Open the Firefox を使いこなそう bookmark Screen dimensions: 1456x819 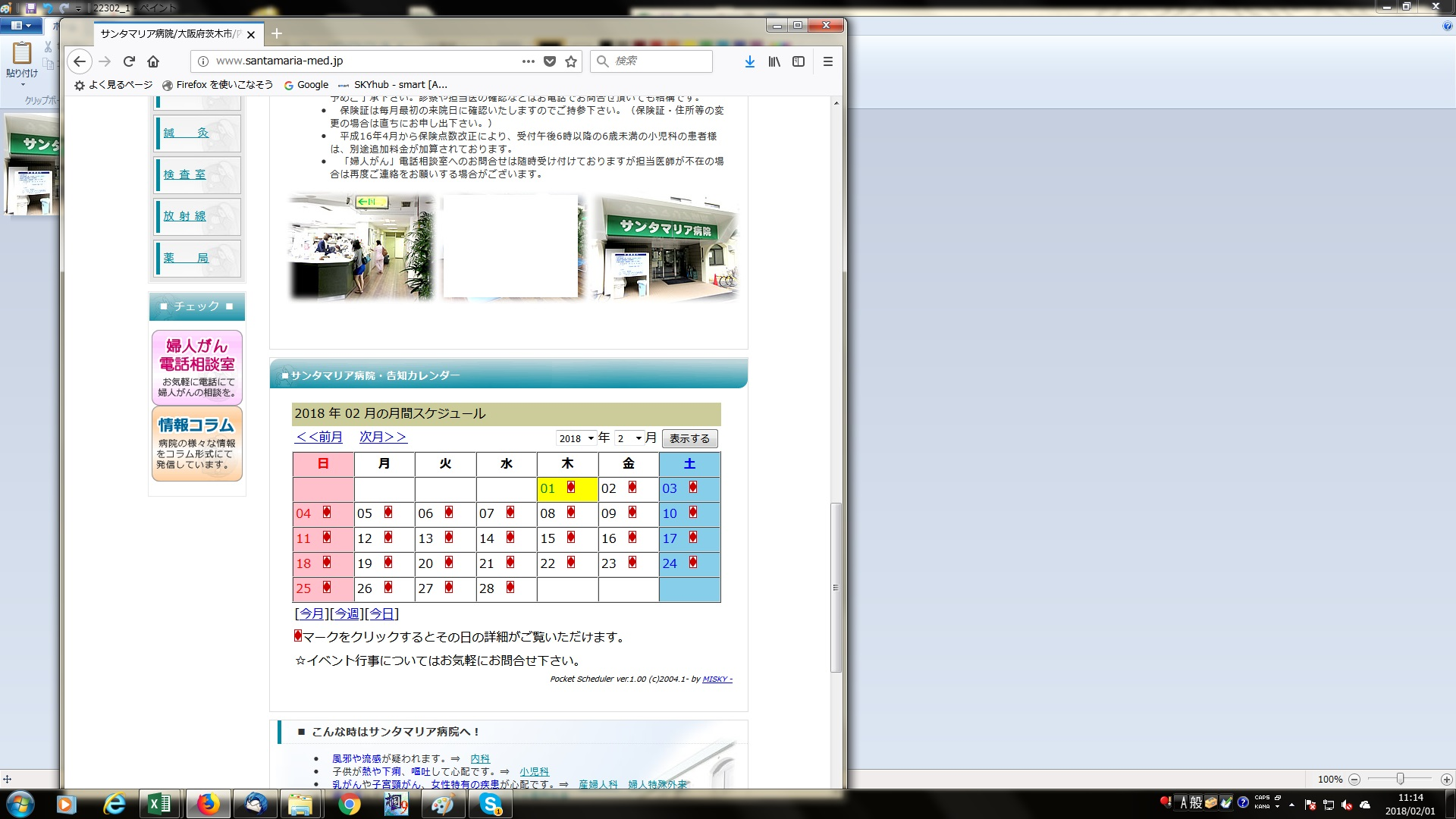pos(218,85)
